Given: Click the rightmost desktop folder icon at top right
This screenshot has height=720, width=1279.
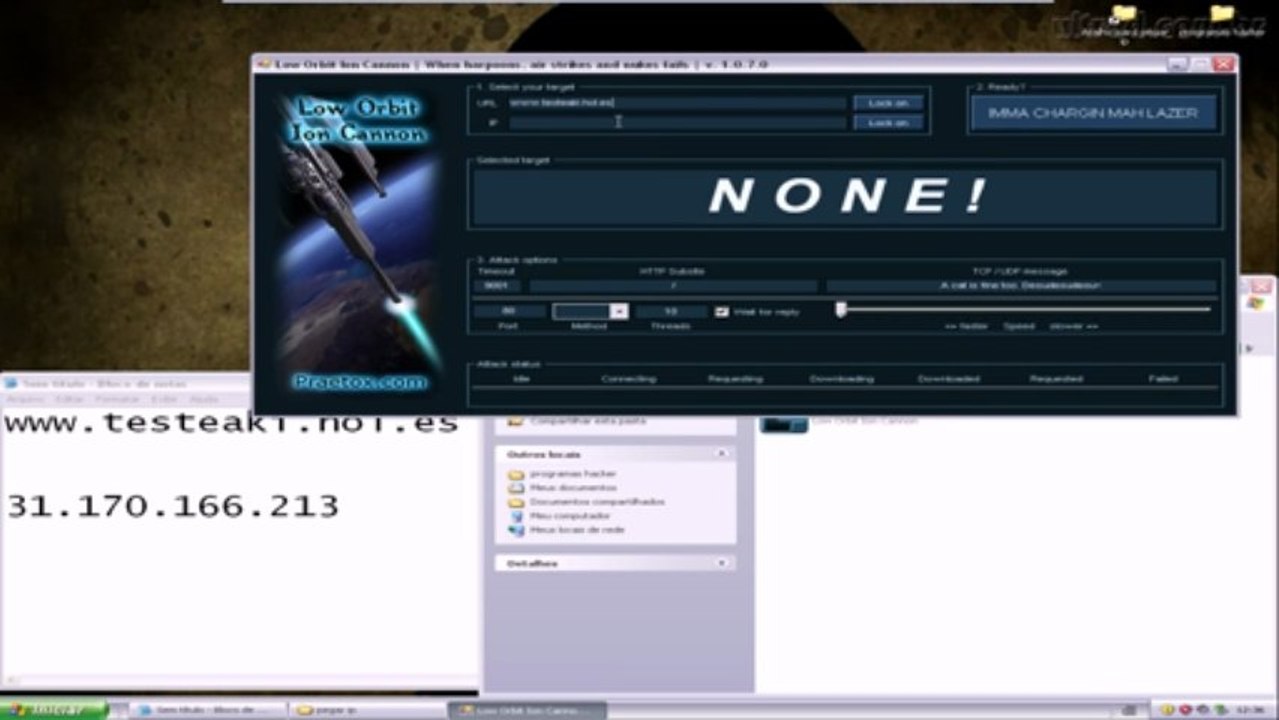Looking at the screenshot, I should 1222,14.
